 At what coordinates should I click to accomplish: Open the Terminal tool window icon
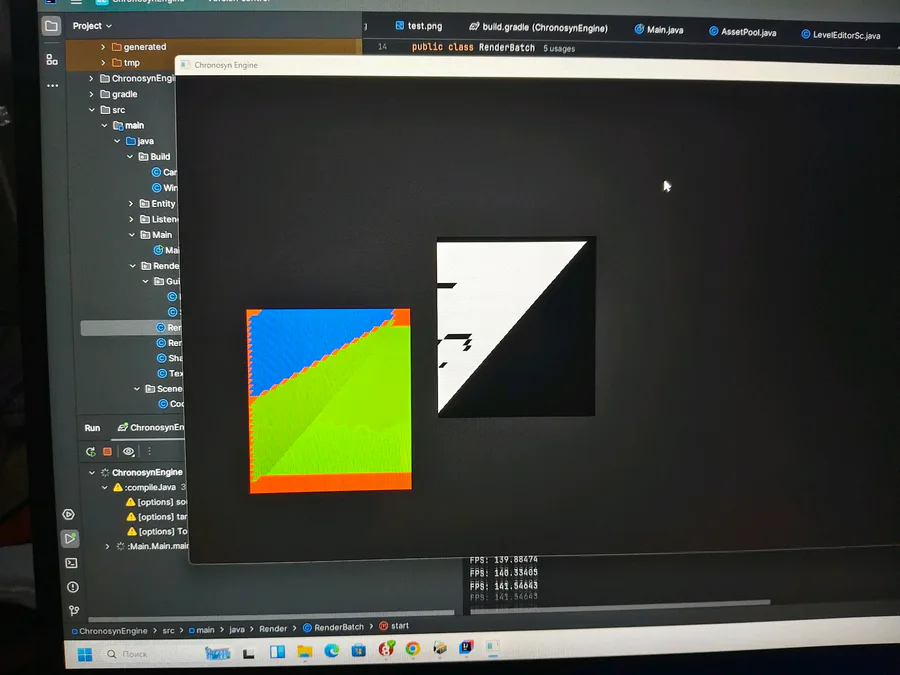(x=72, y=563)
